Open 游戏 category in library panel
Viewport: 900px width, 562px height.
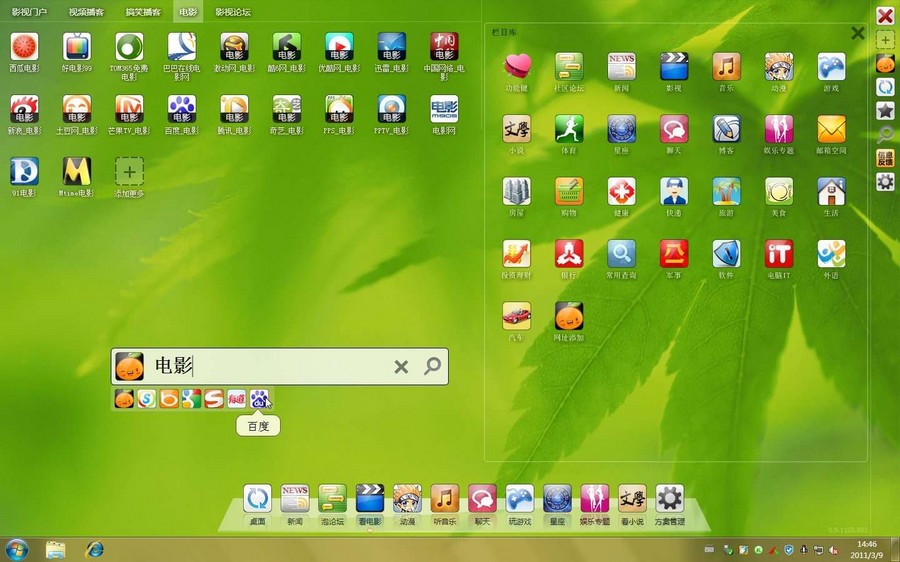click(x=831, y=67)
